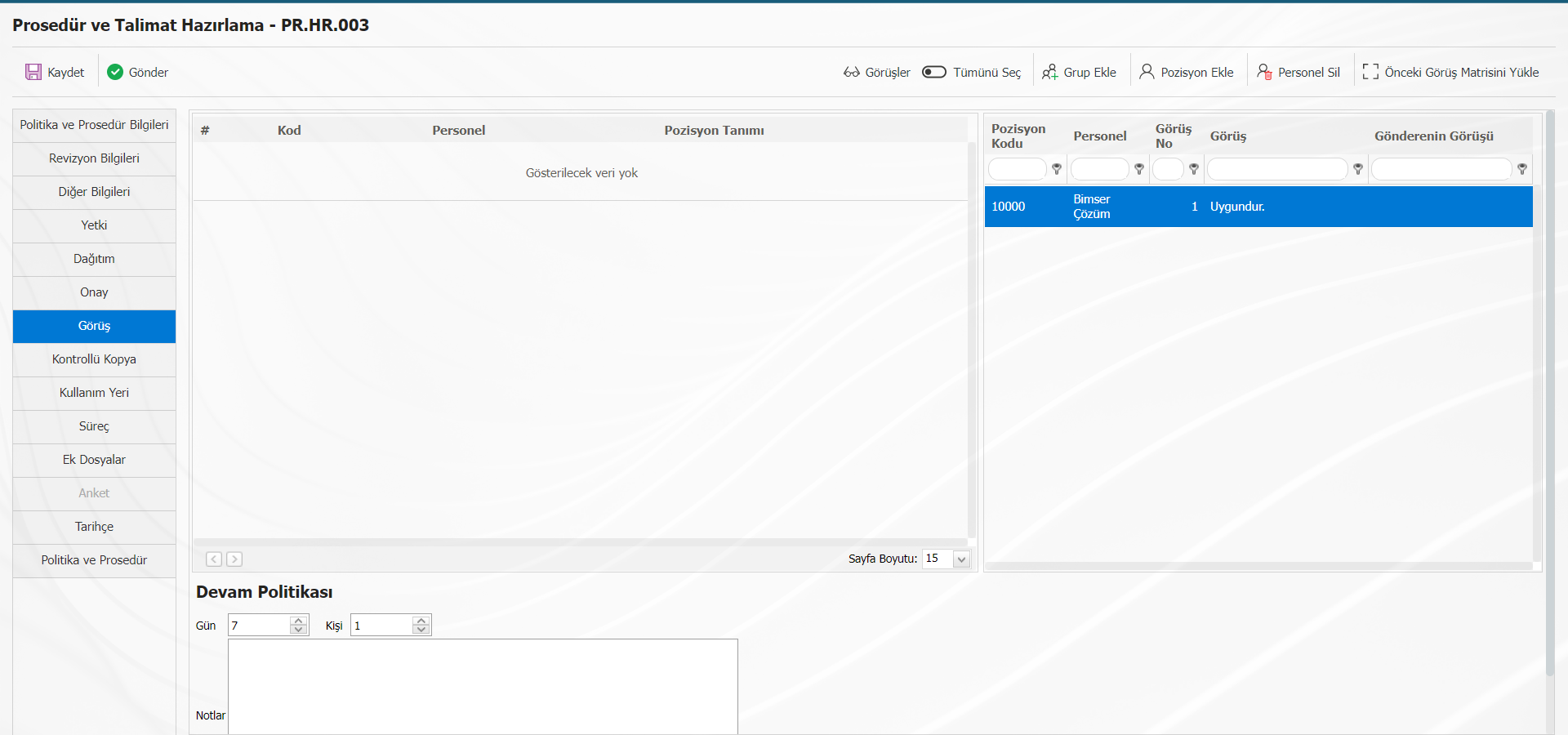Image resolution: width=1568 pixels, height=735 pixels.
Task: Go to the Onay tab
Action: (94, 292)
